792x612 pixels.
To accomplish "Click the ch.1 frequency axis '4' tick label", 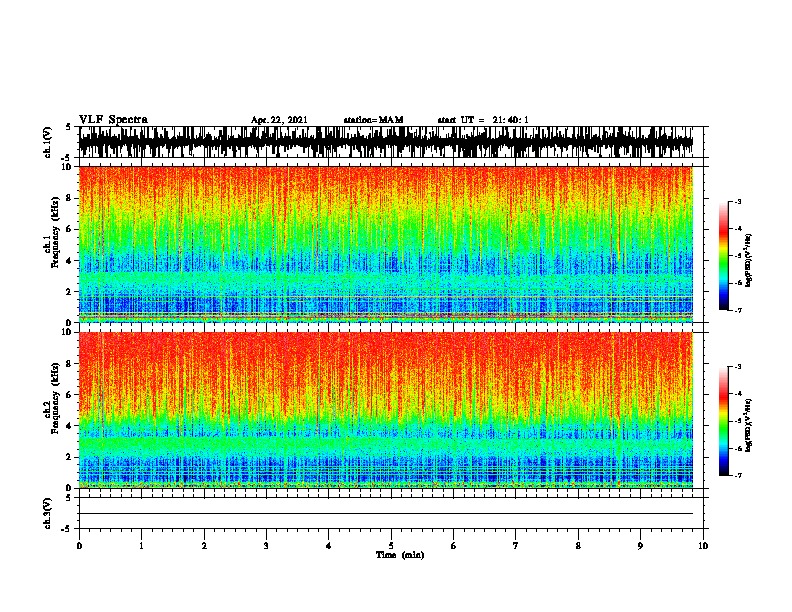I will (x=71, y=261).
